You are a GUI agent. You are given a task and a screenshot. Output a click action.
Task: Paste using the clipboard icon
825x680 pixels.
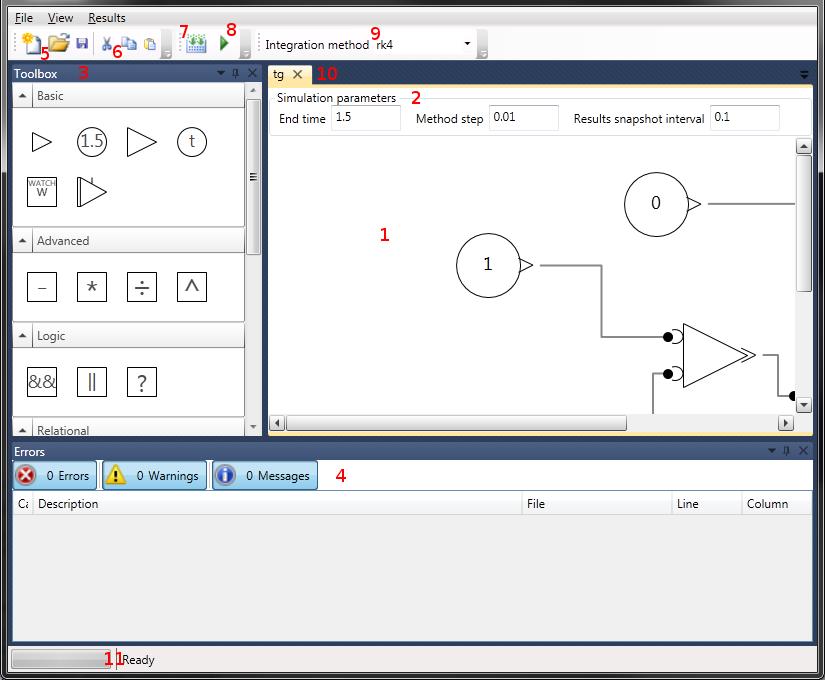click(150, 44)
